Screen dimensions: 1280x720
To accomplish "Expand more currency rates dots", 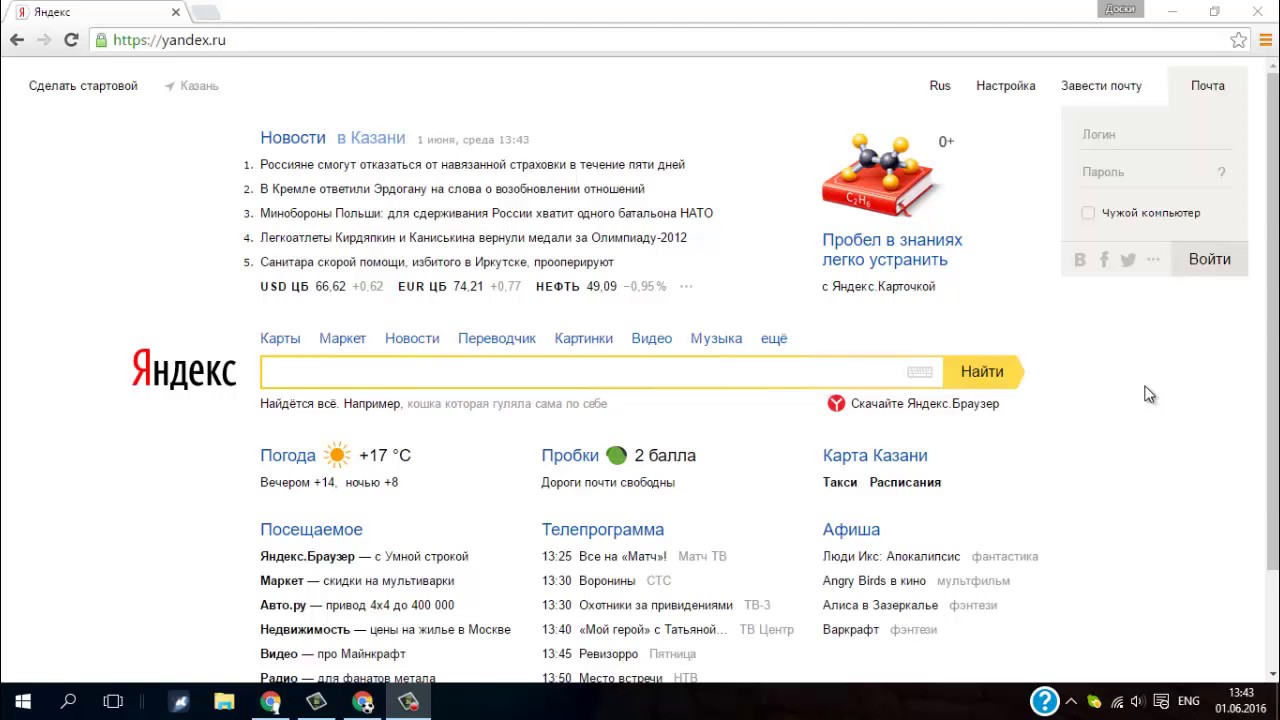I will click(x=686, y=287).
